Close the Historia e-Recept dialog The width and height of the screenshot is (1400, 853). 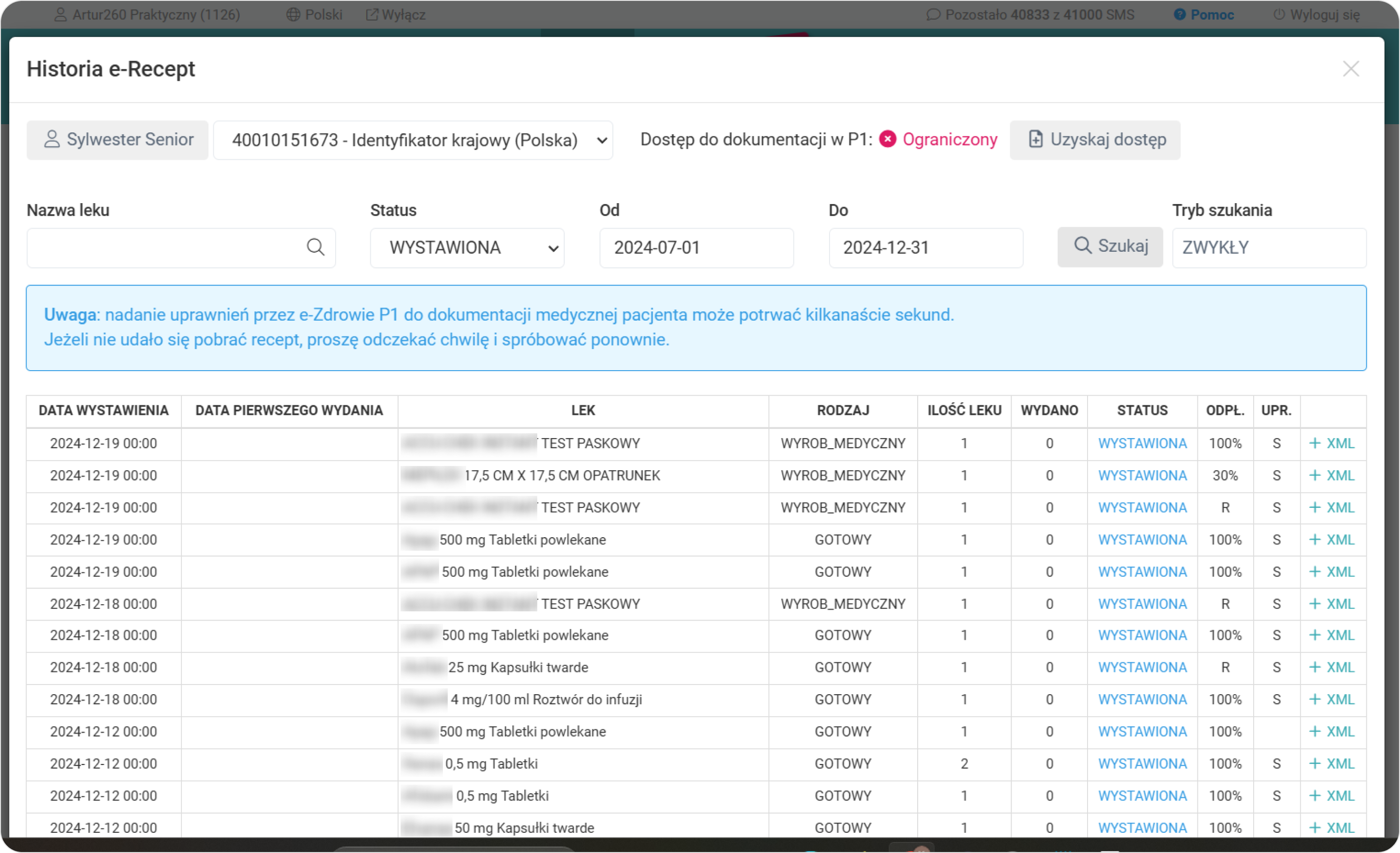click(1350, 69)
